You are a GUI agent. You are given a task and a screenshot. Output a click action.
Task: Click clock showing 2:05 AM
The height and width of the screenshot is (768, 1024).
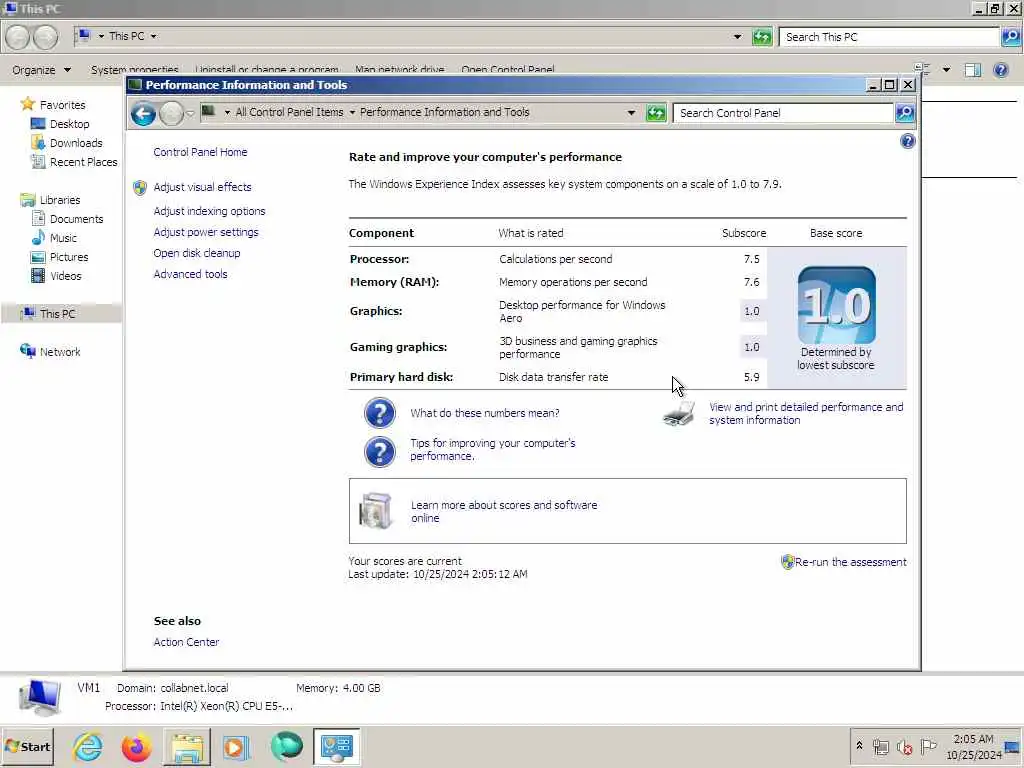pos(974,739)
